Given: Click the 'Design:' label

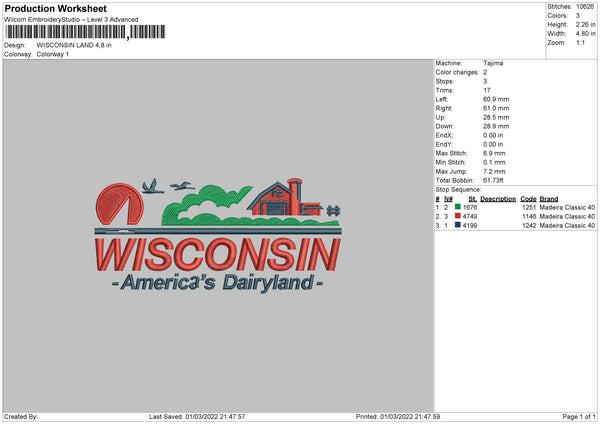Looking at the screenshot, I should tap(15, 45).
